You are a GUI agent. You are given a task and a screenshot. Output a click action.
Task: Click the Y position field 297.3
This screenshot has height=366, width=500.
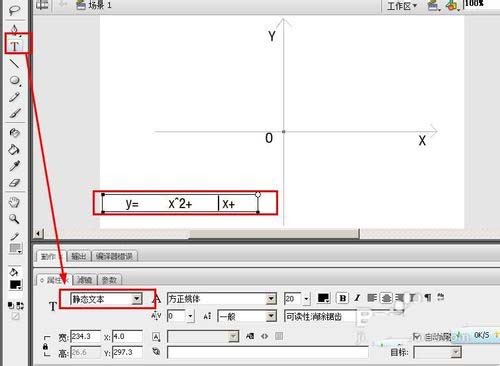point(127,352)
